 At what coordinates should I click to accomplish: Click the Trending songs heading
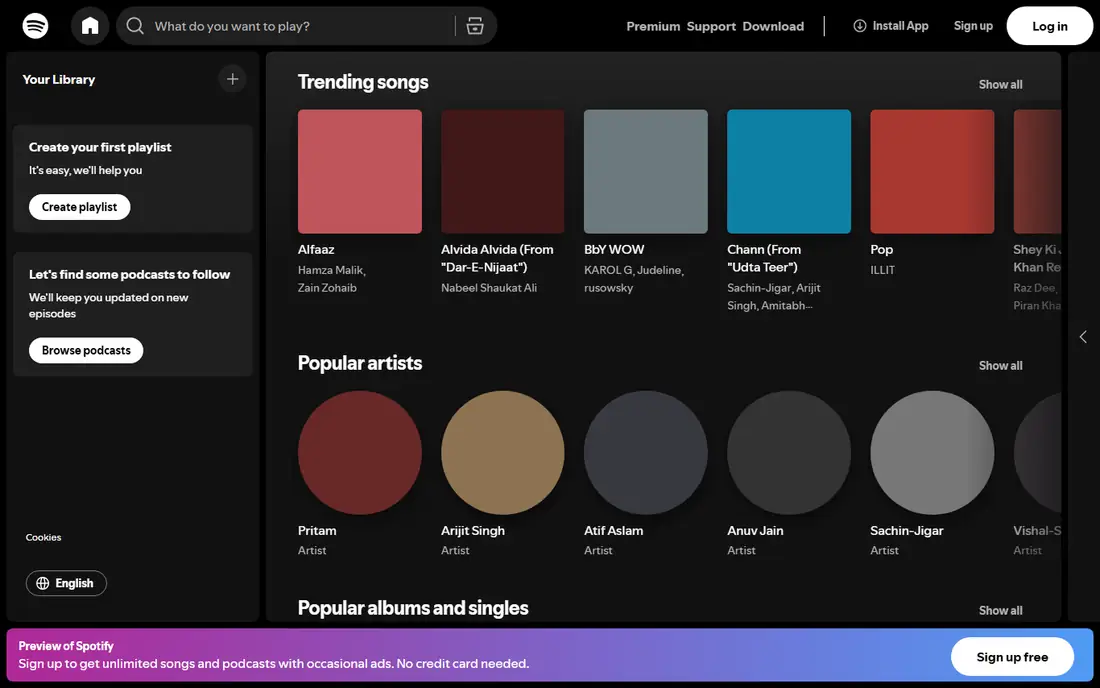(x=363, y=82)
